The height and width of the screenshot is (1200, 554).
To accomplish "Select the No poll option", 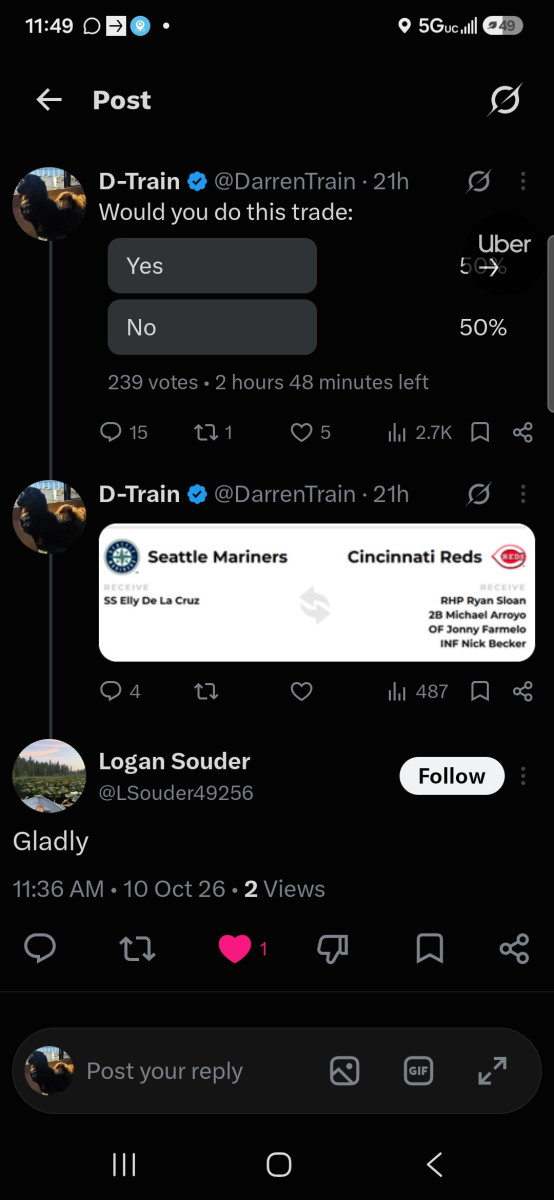I will tap(212, 327).
